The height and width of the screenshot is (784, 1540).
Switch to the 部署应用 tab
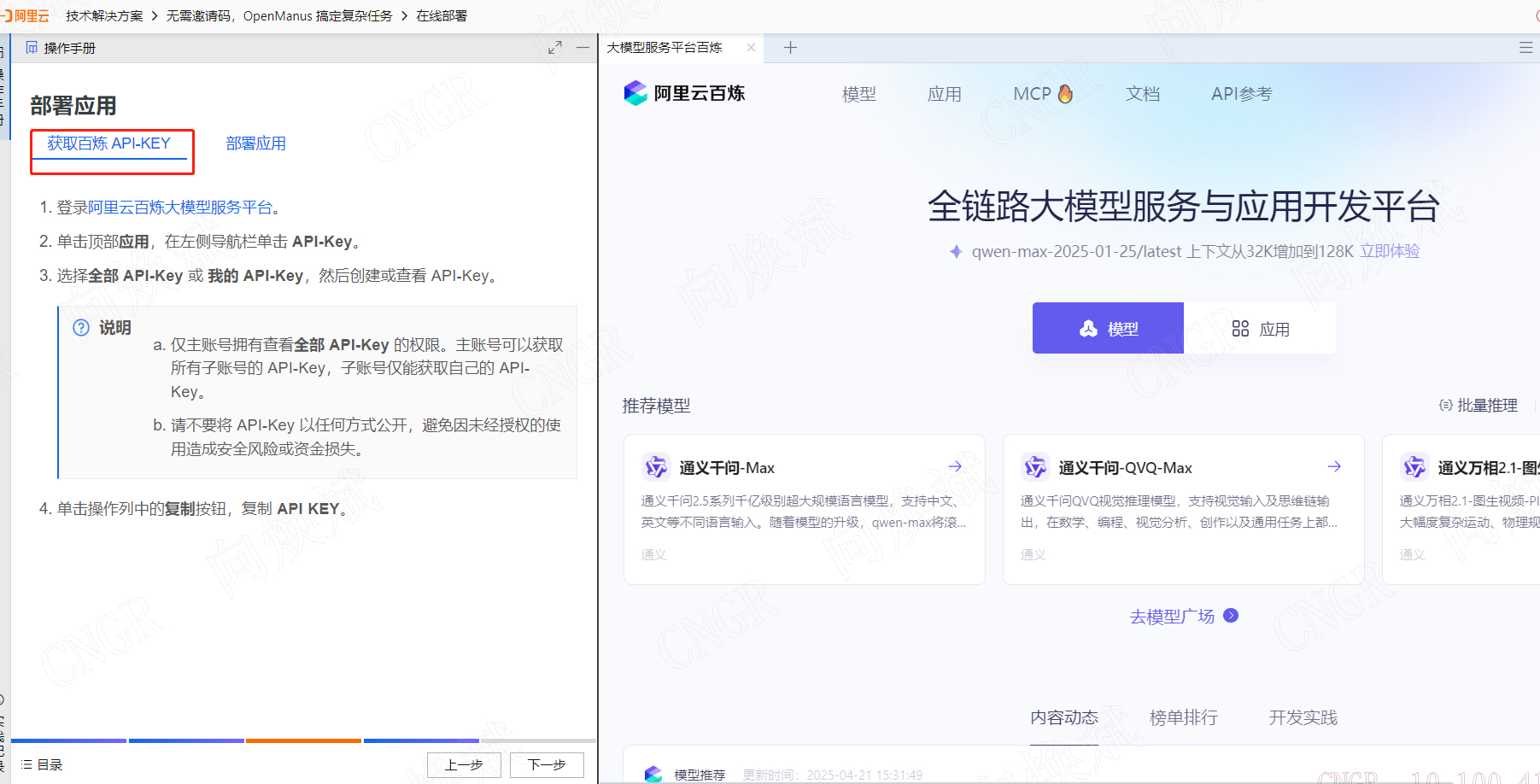(x=255, y=143)
